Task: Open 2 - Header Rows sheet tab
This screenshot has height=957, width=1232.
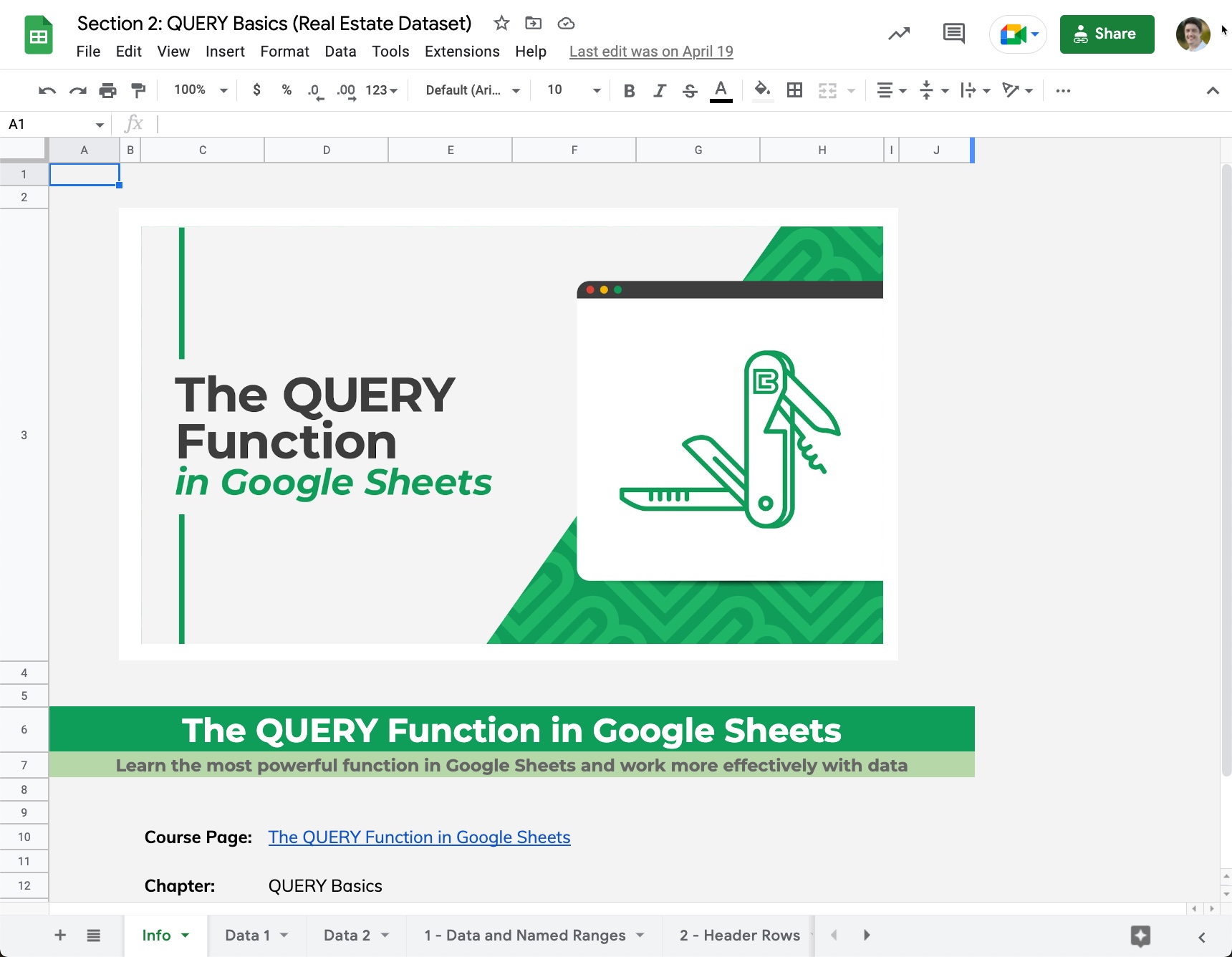Action: [x=739, y=936]
